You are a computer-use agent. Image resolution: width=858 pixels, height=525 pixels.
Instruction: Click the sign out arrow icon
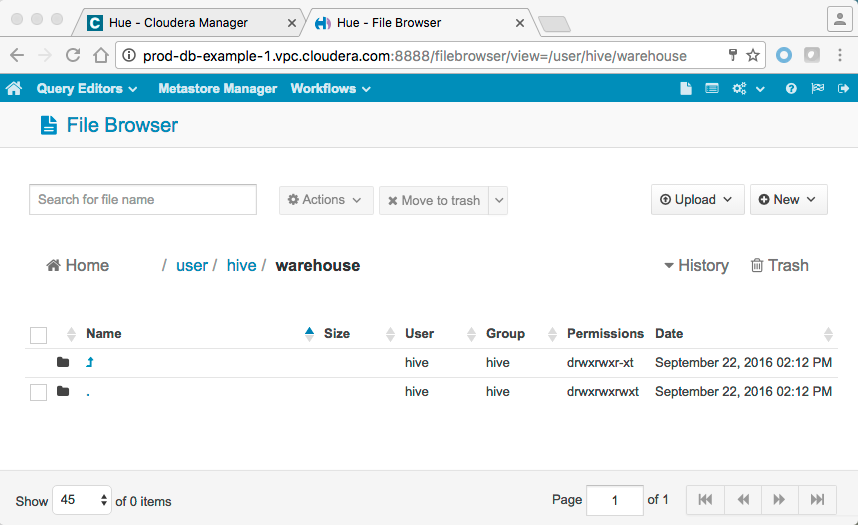[843, 89]
